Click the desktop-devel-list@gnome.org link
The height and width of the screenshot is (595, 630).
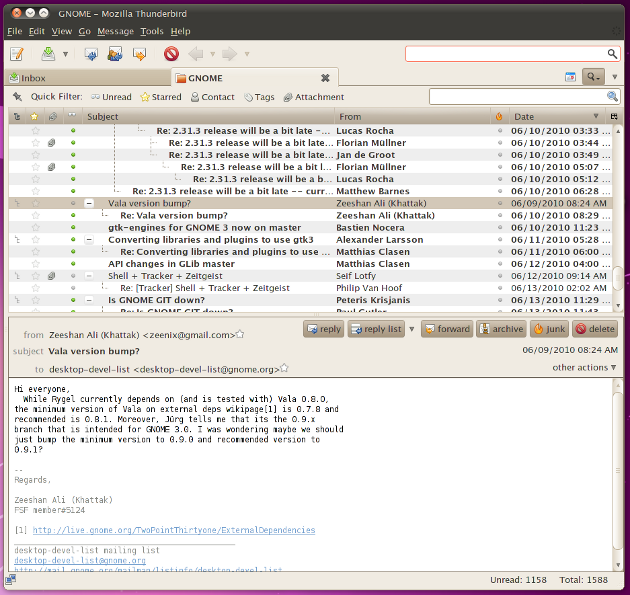click(x=80, y=560)
